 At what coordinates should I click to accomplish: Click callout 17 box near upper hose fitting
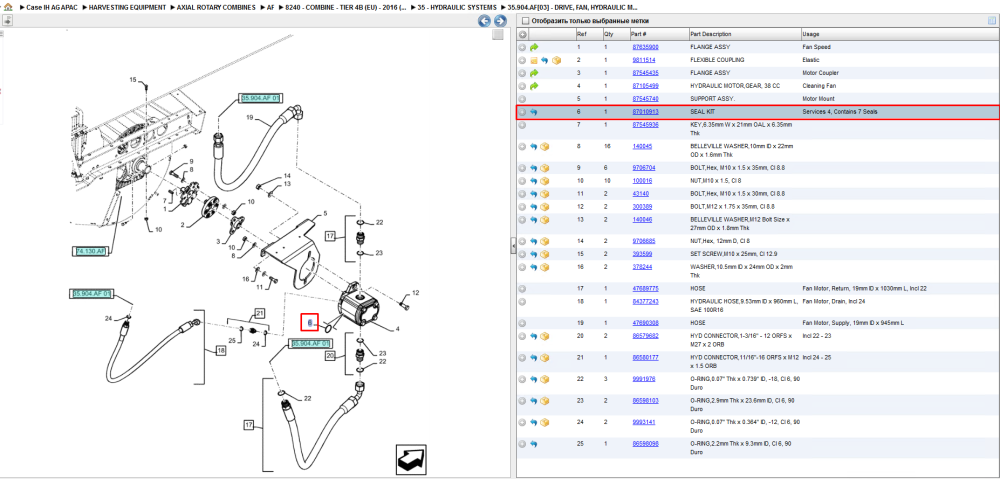pos(330,235)
